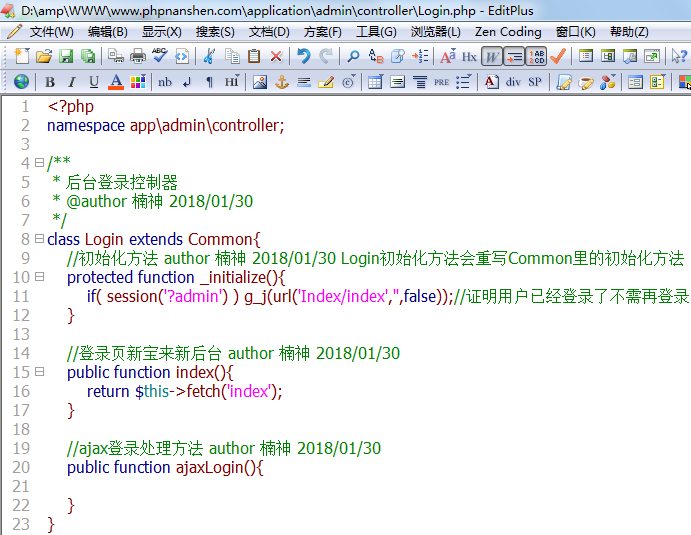
Task: Click the orange check mark icon
Action: coord(558,56)
